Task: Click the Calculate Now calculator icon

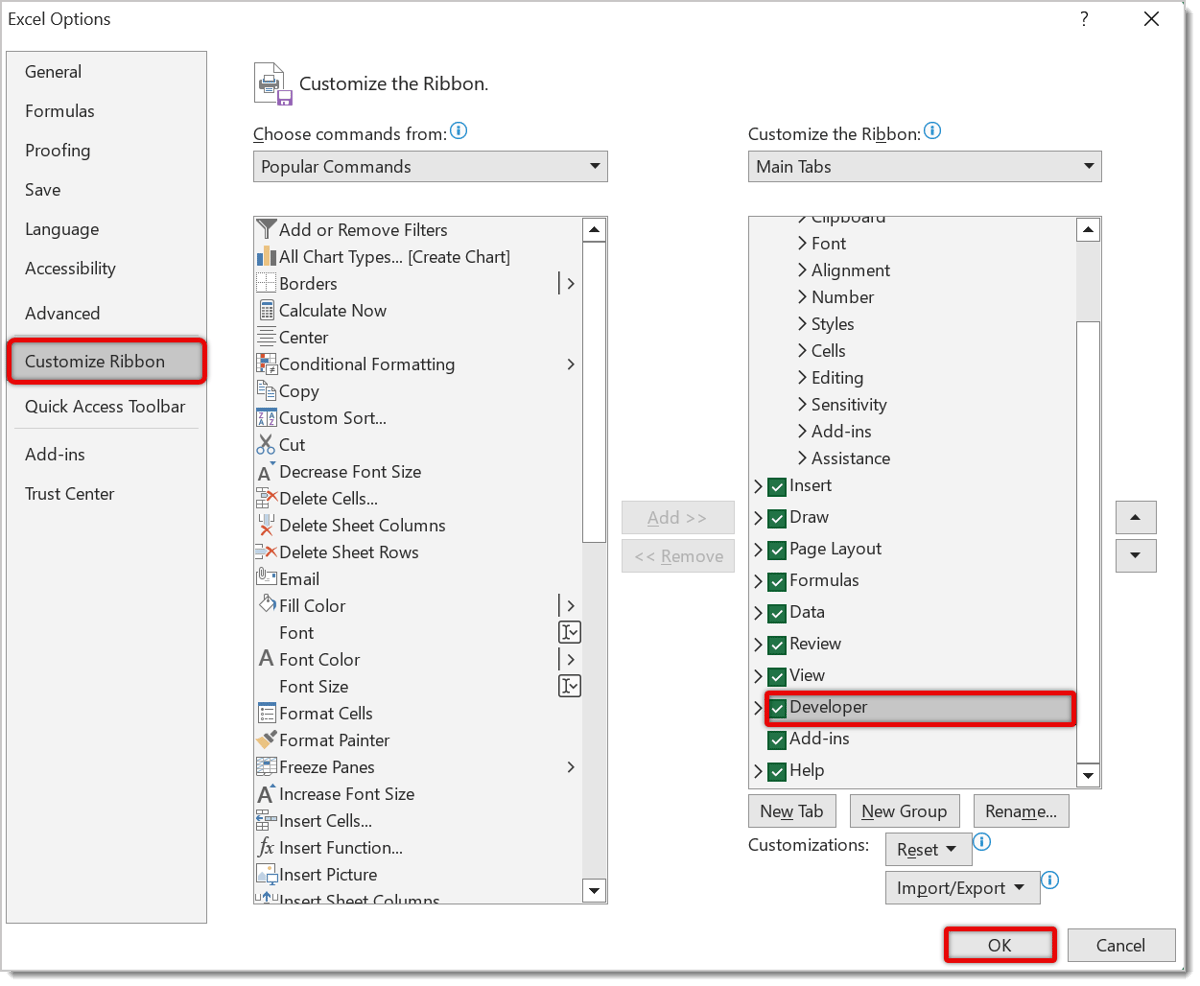Action: (266, 311)
